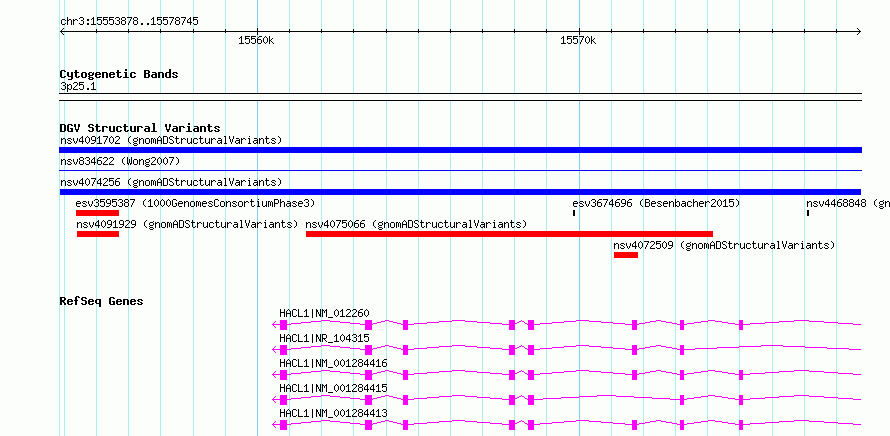Screen dimensions: 890x436
Task: Click the leftmost exon of NR_104315 transcript
Action: click(x=284, y=350)
